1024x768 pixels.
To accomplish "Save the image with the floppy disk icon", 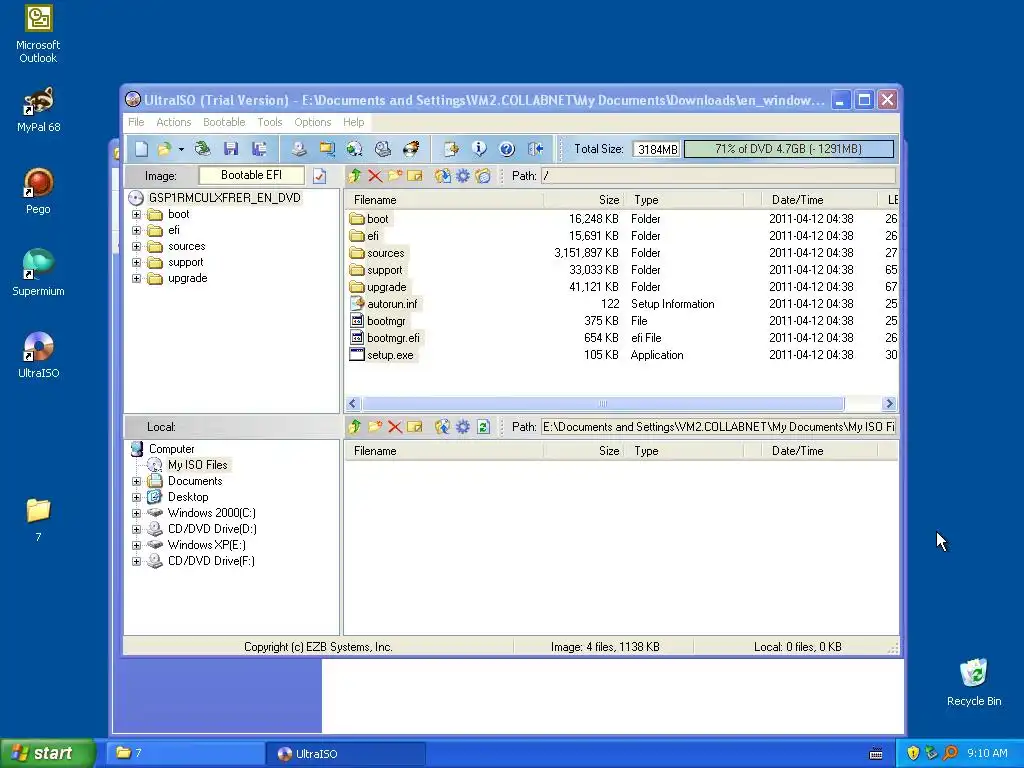I will 231,149.
